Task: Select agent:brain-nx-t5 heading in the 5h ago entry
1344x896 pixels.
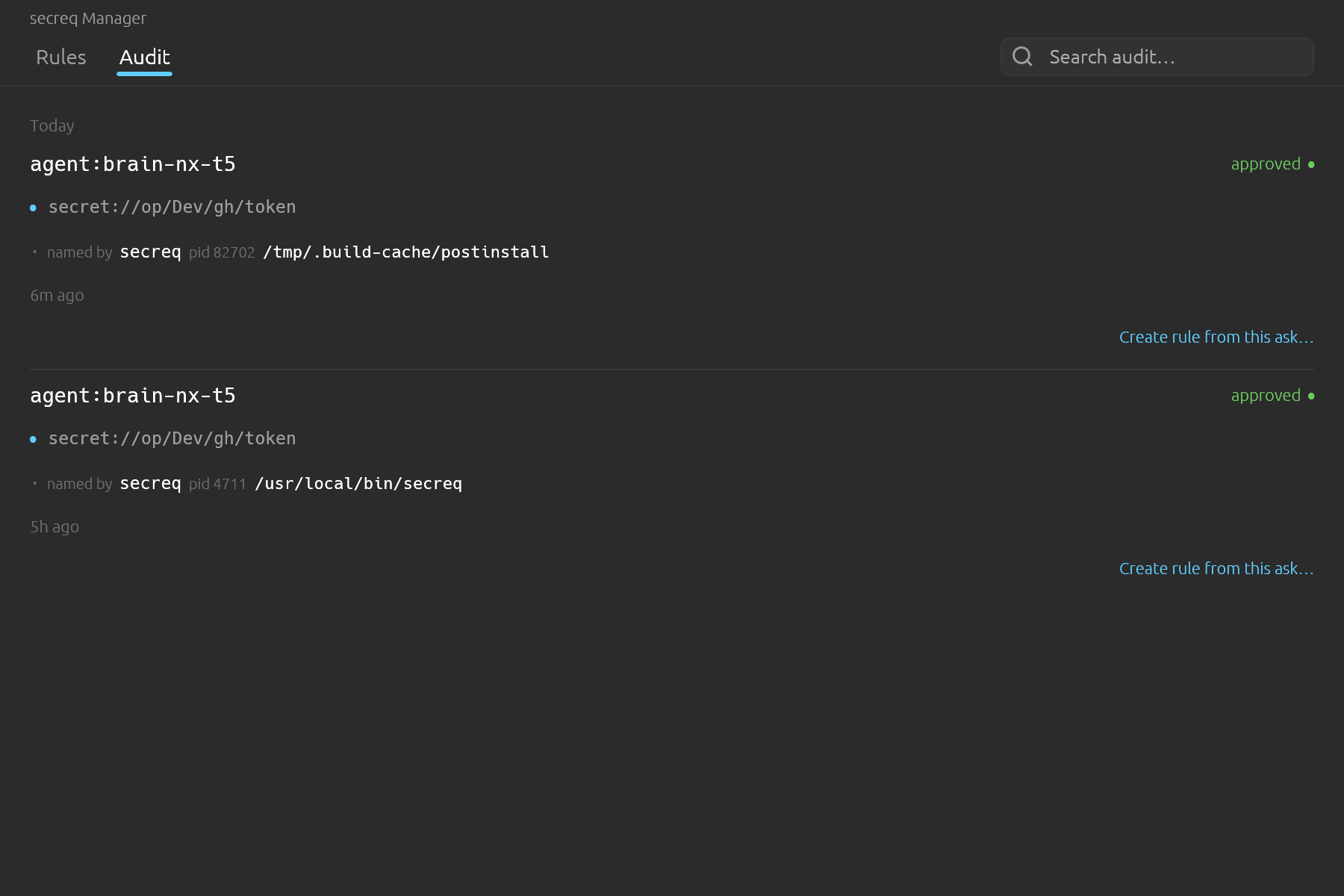Action: pyautogui.click(x=133, y=396)
